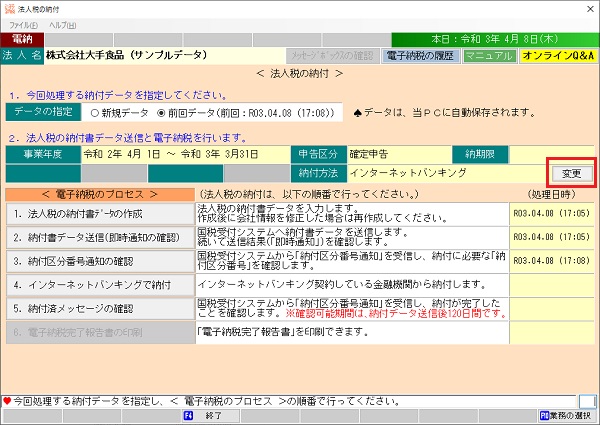Open step 3 納付区分番号通知の確認

click(x=100, y=261)
